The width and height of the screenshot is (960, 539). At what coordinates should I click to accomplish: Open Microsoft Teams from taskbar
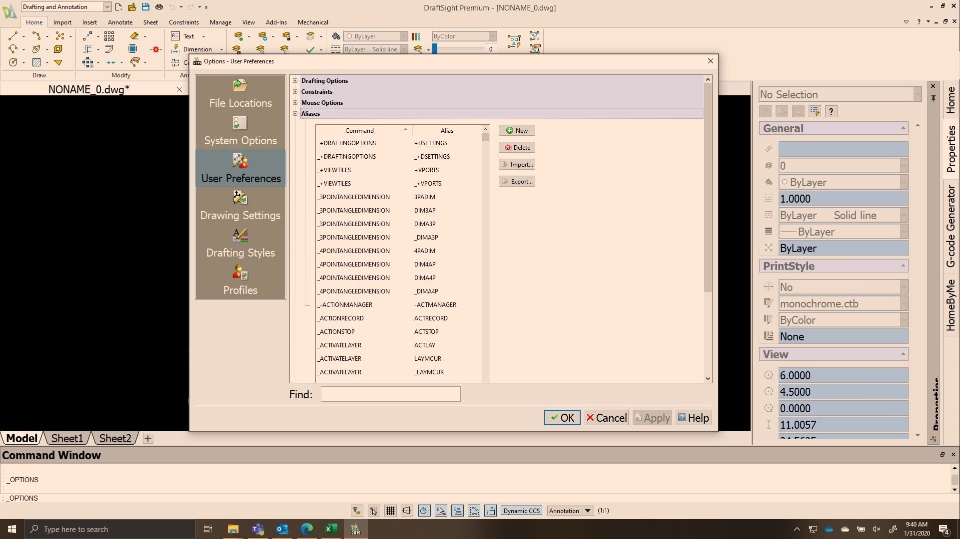click(258, 529)
